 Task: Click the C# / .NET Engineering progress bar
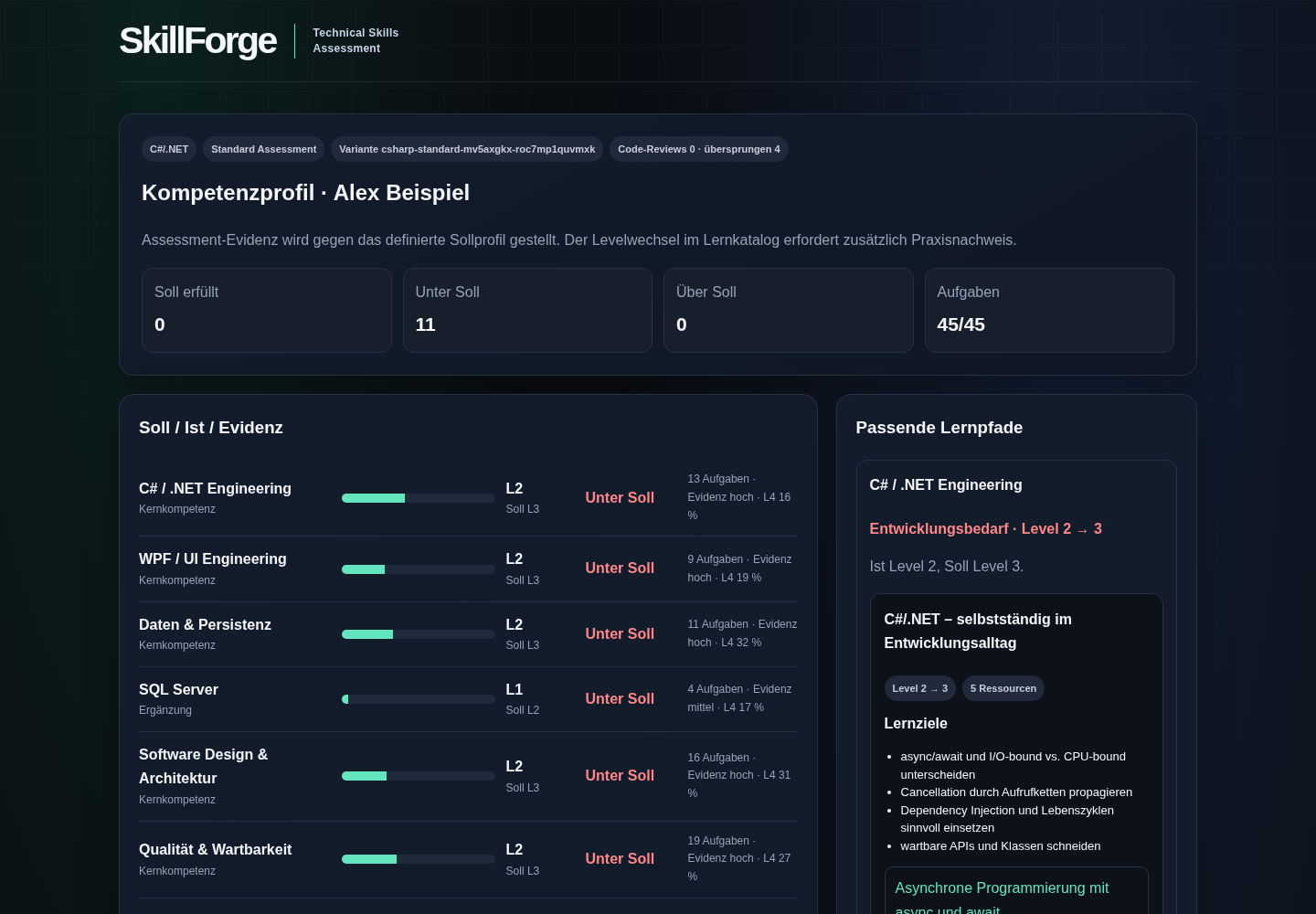[419, 498]
